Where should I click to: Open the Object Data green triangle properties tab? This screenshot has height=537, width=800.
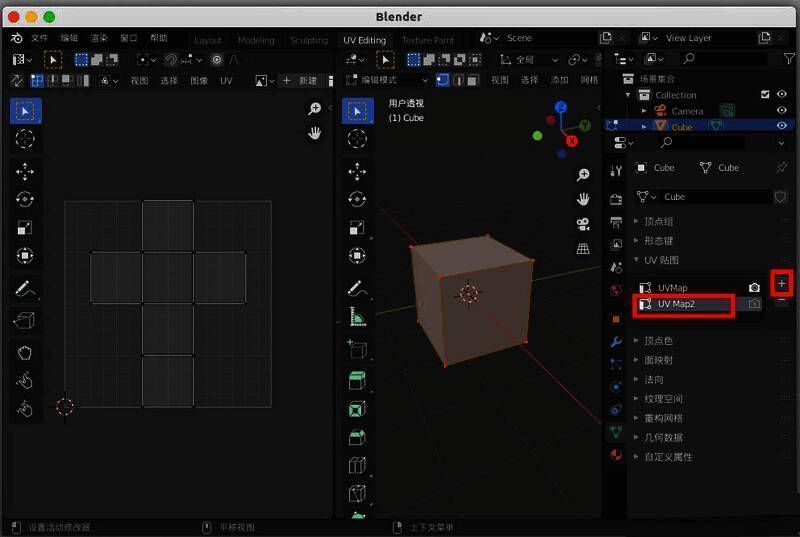pyautogui.click(x=616, y=432)
